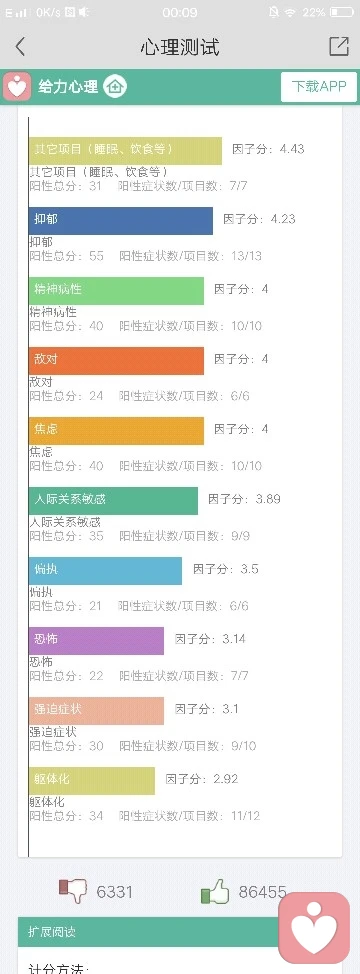Tap the purple 恐怖 bar

[97, 640]
